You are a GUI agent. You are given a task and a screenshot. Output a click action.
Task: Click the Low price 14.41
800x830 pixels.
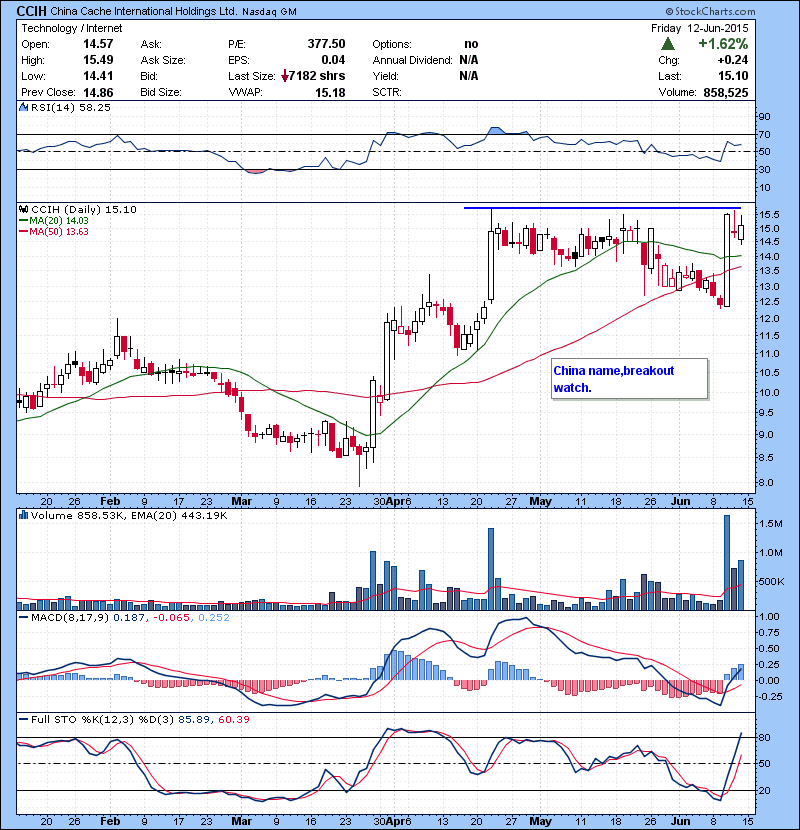pos(98,76)
